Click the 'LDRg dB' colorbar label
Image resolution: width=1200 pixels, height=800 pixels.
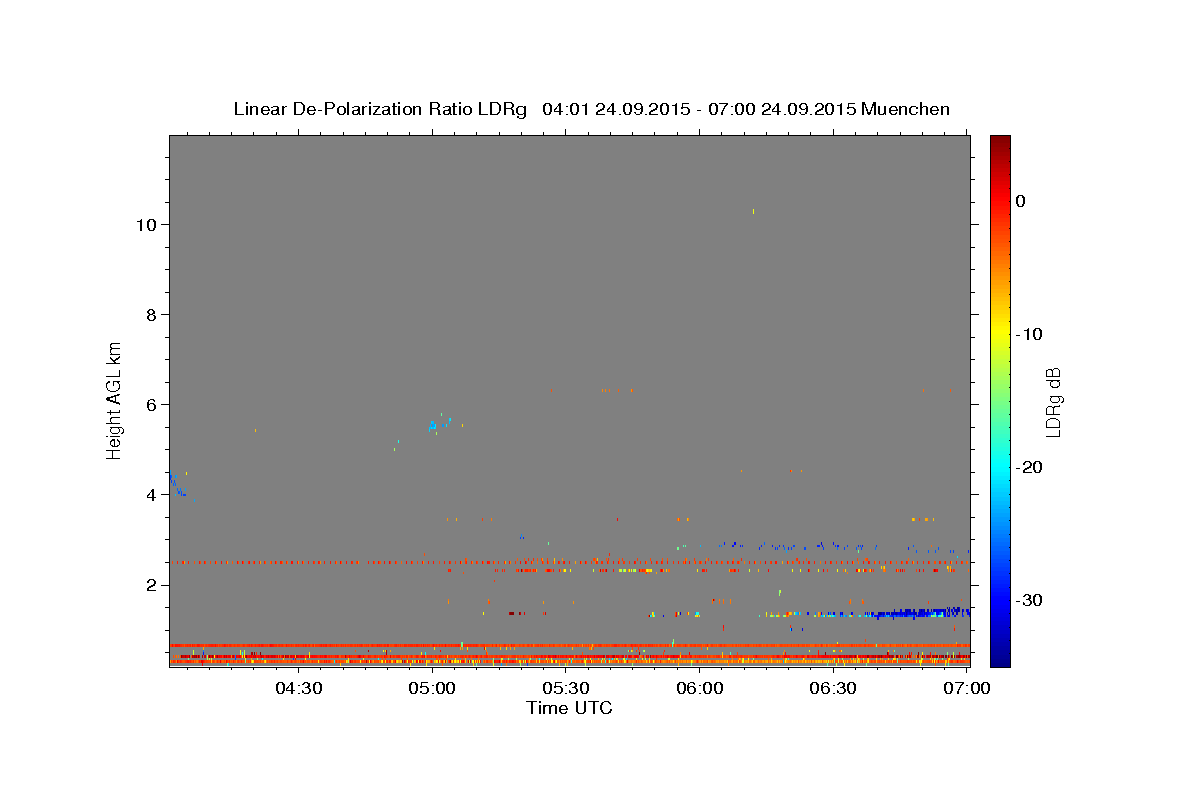tap(1053, 401)
